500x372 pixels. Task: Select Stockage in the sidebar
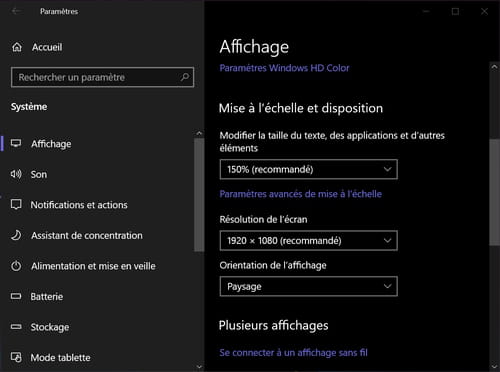tap(50, 327)
